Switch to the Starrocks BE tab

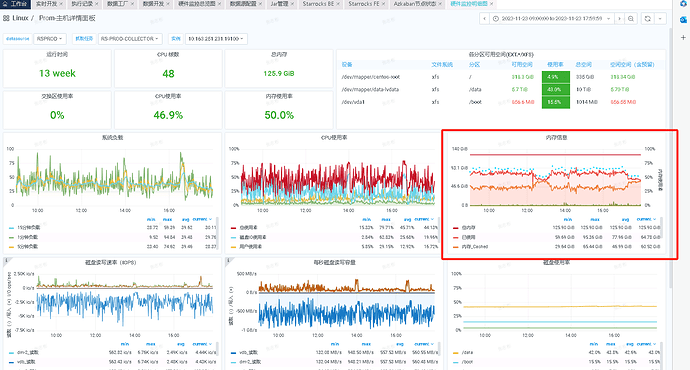point(319,4)
